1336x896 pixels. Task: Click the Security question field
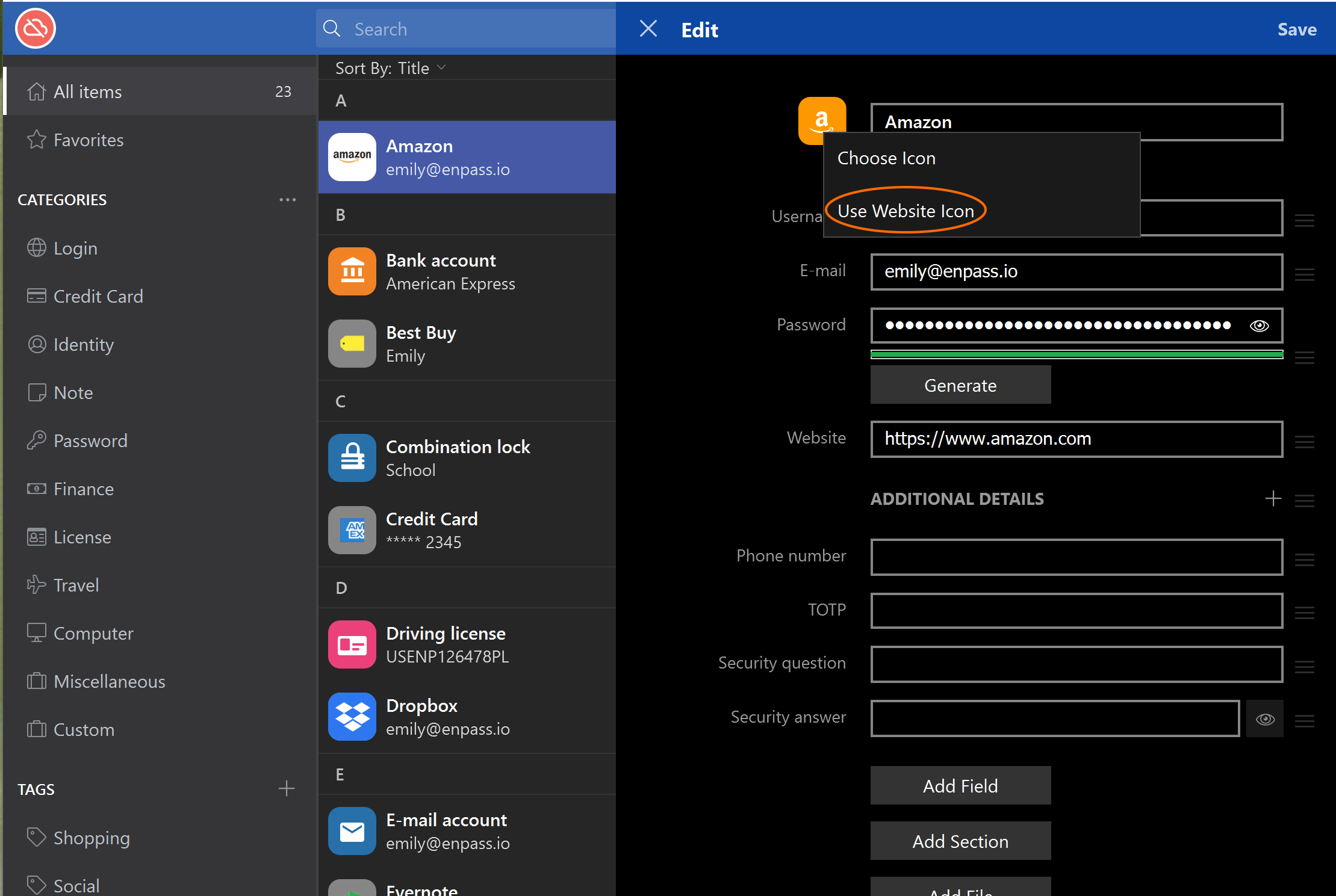click(x=1077, y=664)
